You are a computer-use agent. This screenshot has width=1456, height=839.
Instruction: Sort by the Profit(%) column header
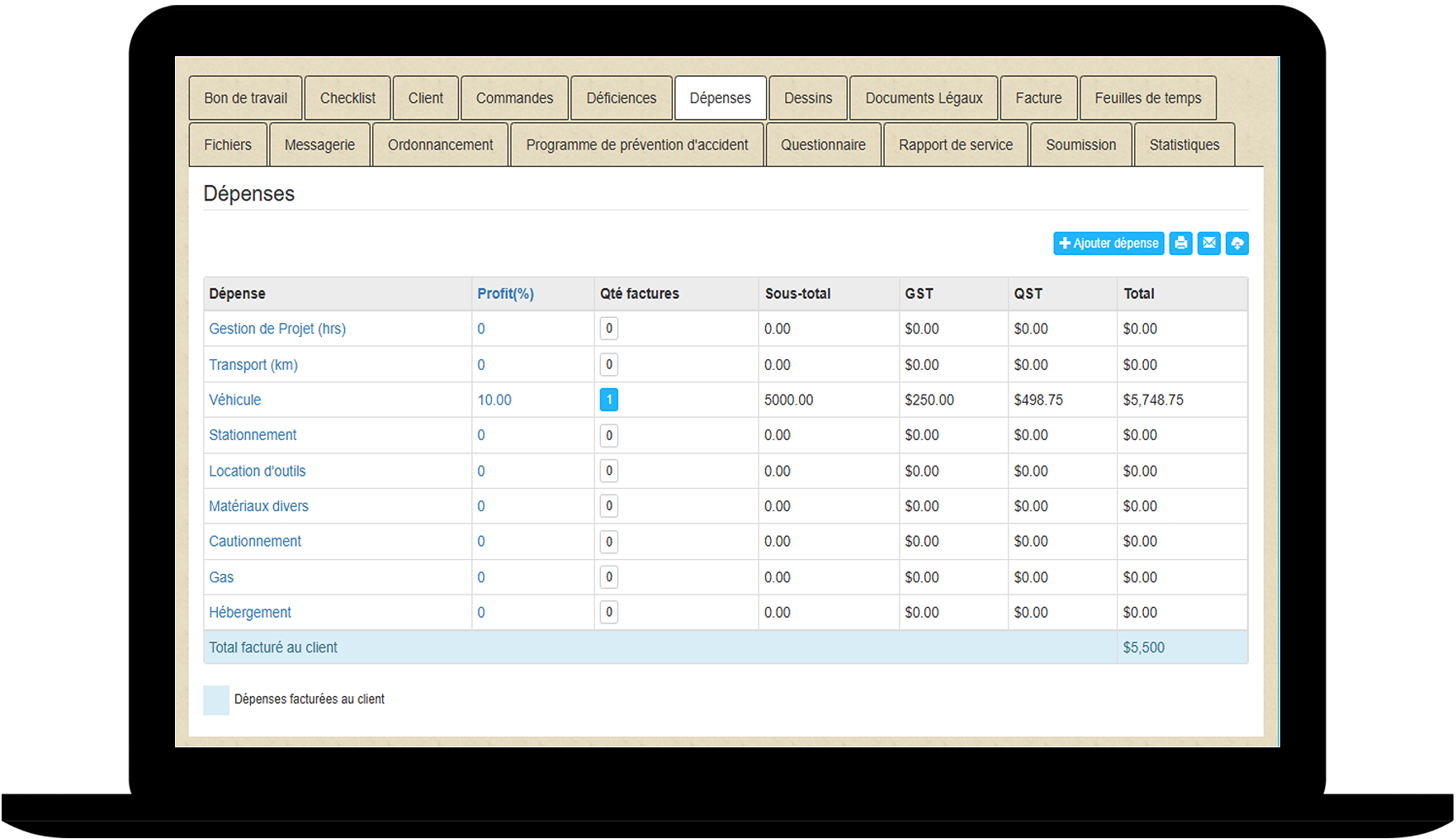pyautogui.click(x=505, y=294)
